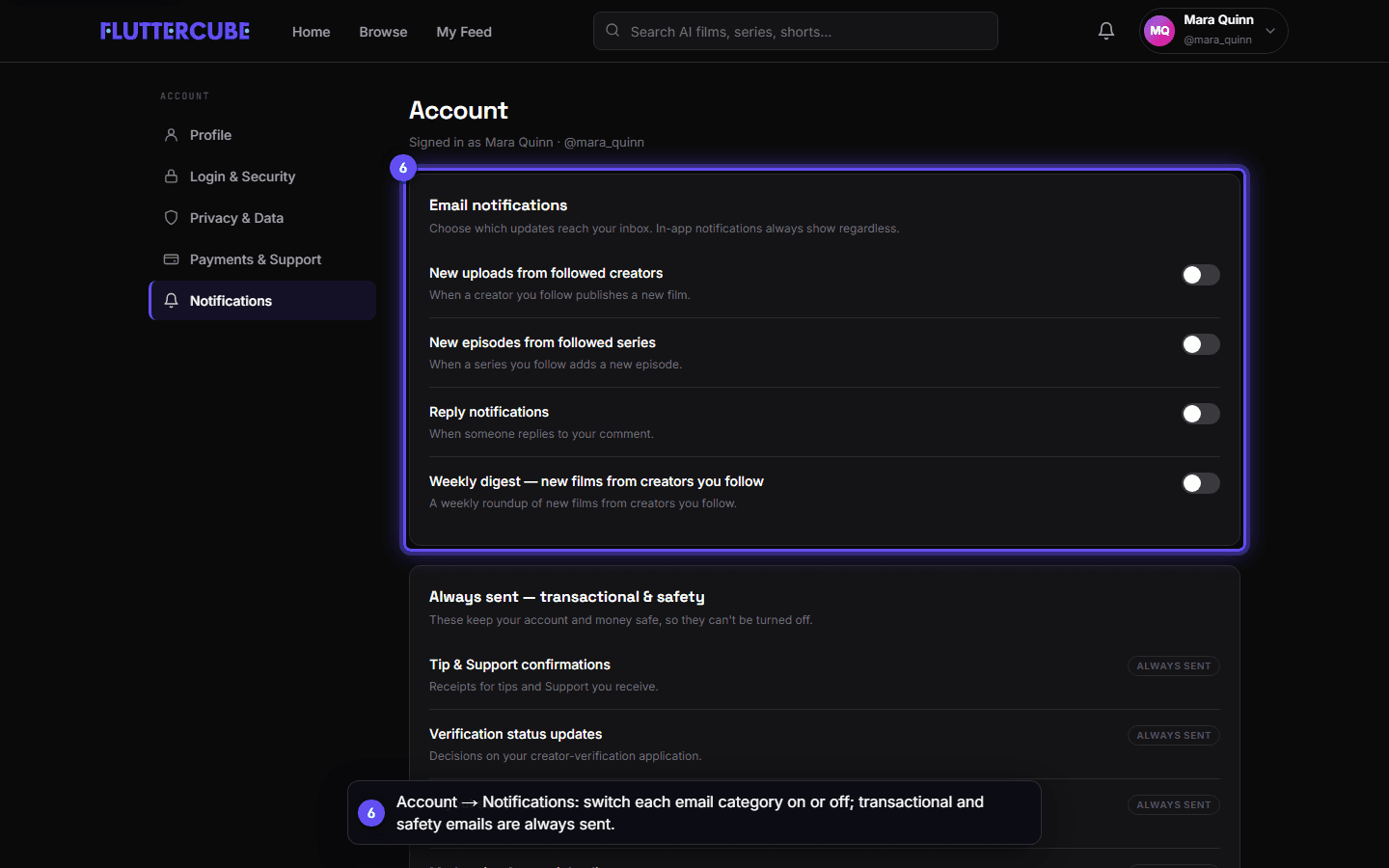Click the Email notifications heading
The height and width of the screenshot is (868, 1389).
(x=498, y=205)
